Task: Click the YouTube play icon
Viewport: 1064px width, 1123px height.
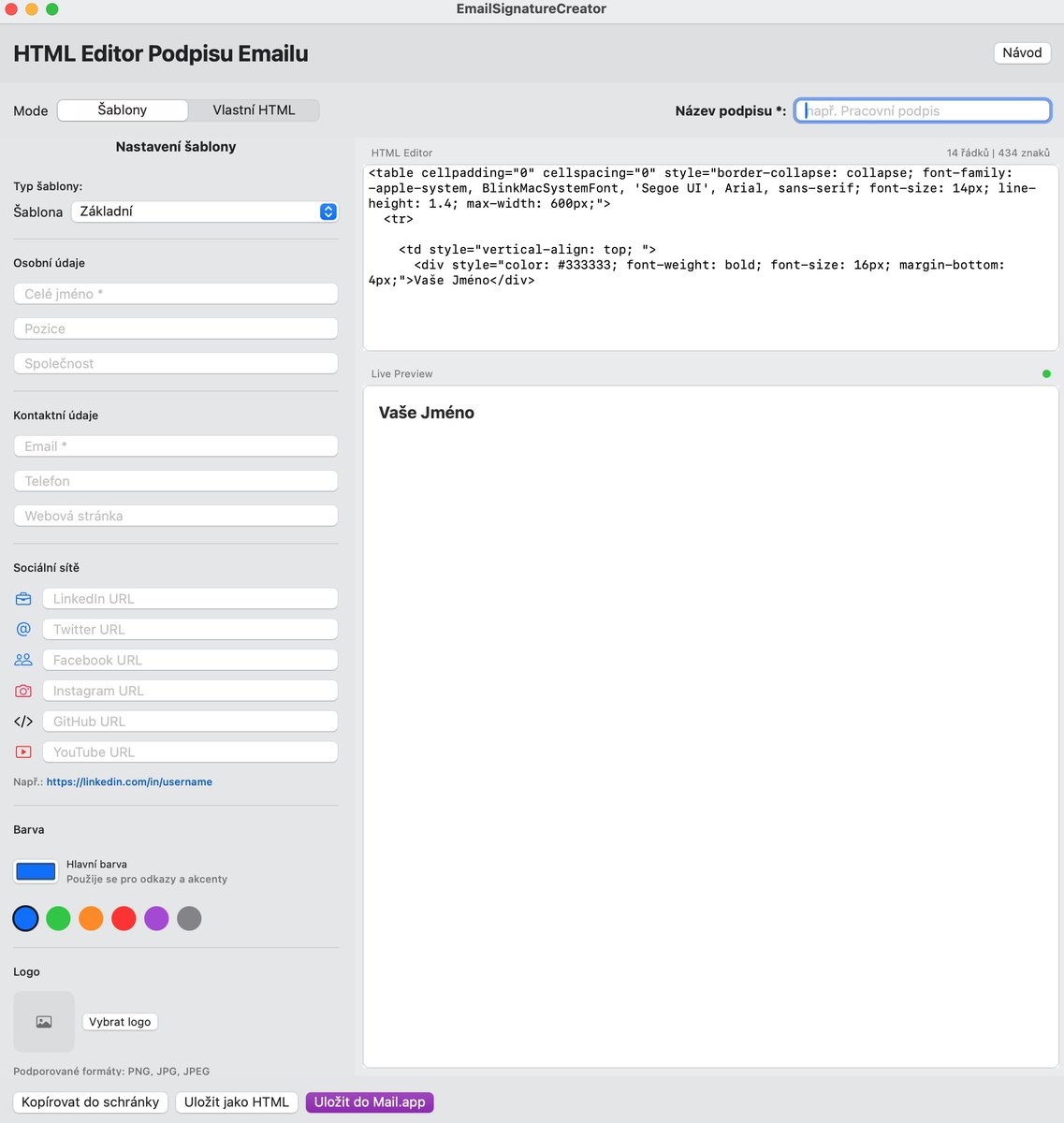Action: 23,751
